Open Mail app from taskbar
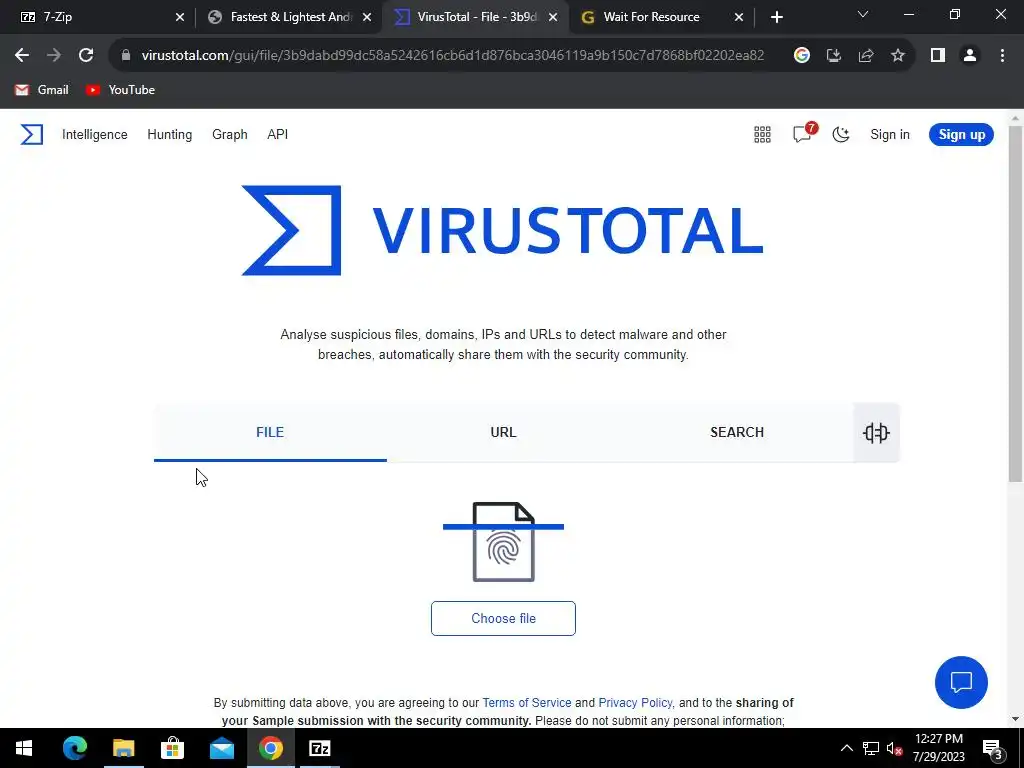The width and height of the screenshot is (1024, 768). [221, 748]
